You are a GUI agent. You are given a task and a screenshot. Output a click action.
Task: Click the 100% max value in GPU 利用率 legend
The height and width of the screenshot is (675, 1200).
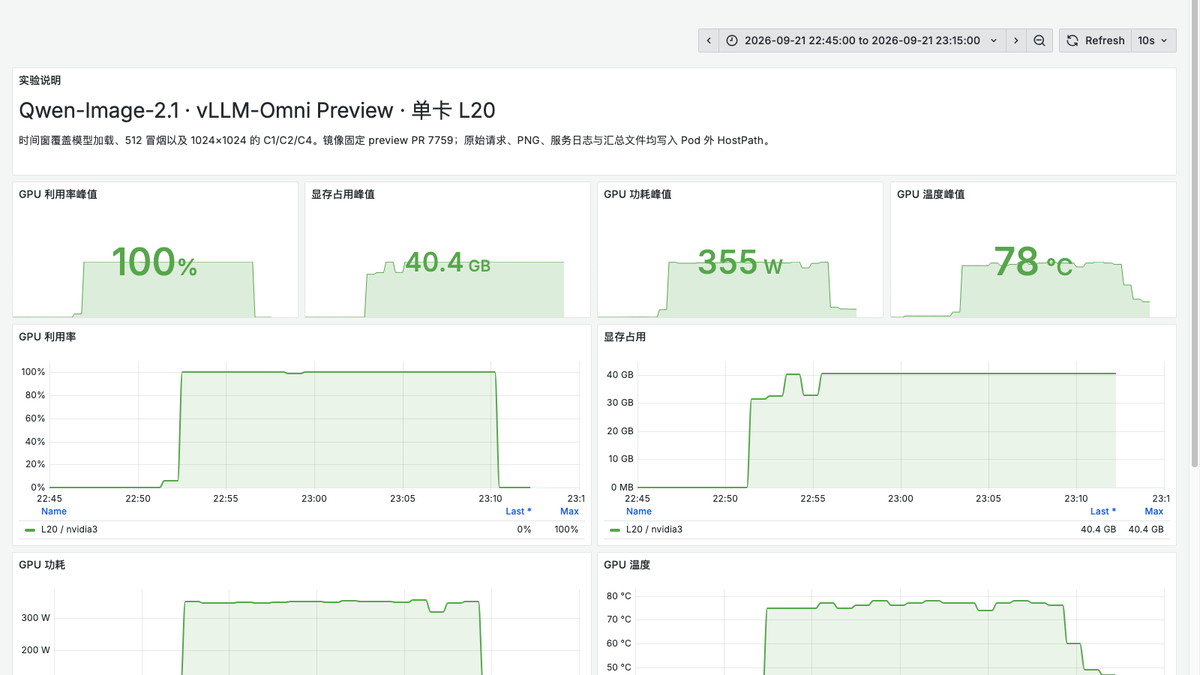567,529
